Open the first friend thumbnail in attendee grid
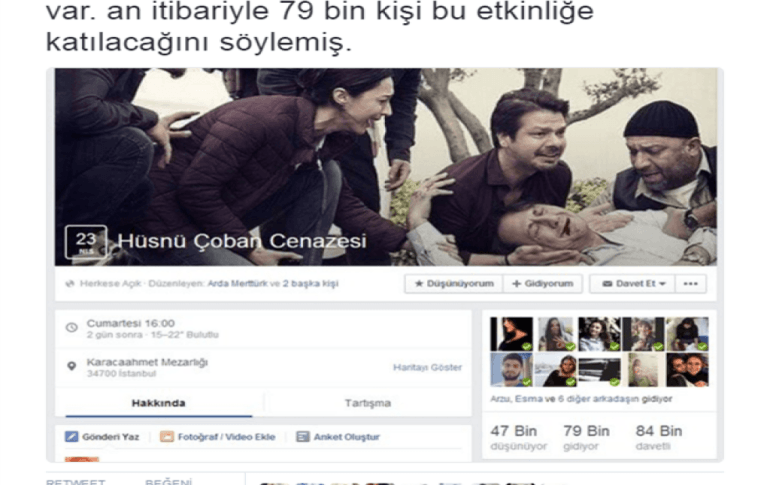Viewport: 770px width, 485px height. click(511, 334)
